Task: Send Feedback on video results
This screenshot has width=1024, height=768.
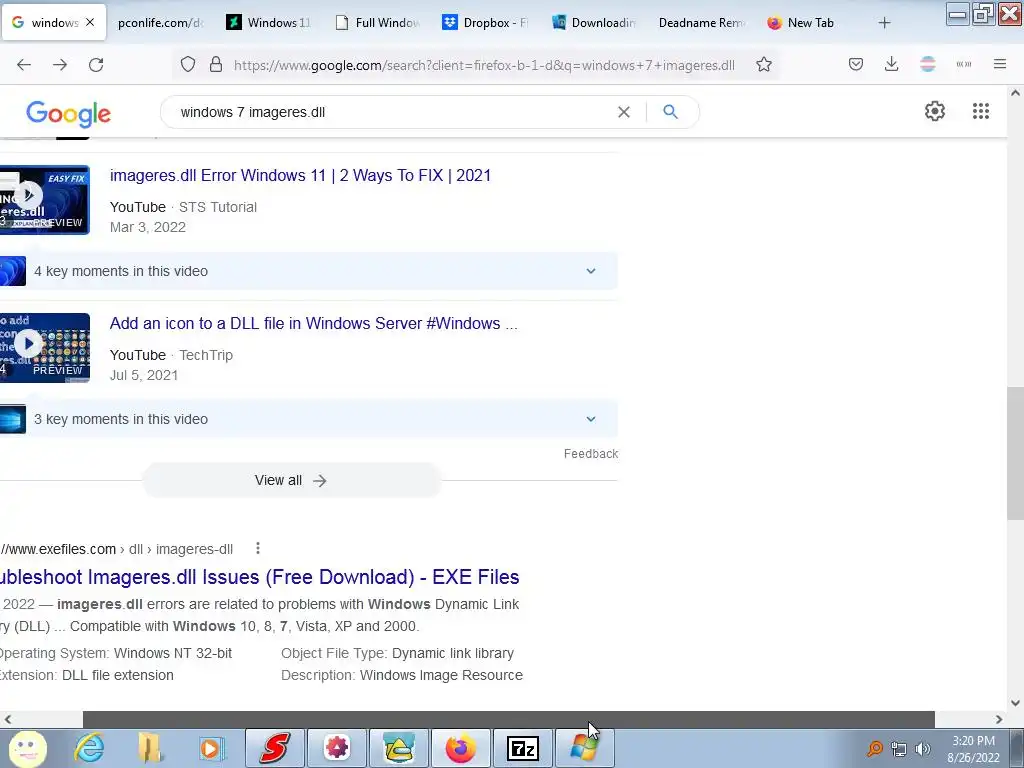Action: pyautogui.click(x=591, y=454)
